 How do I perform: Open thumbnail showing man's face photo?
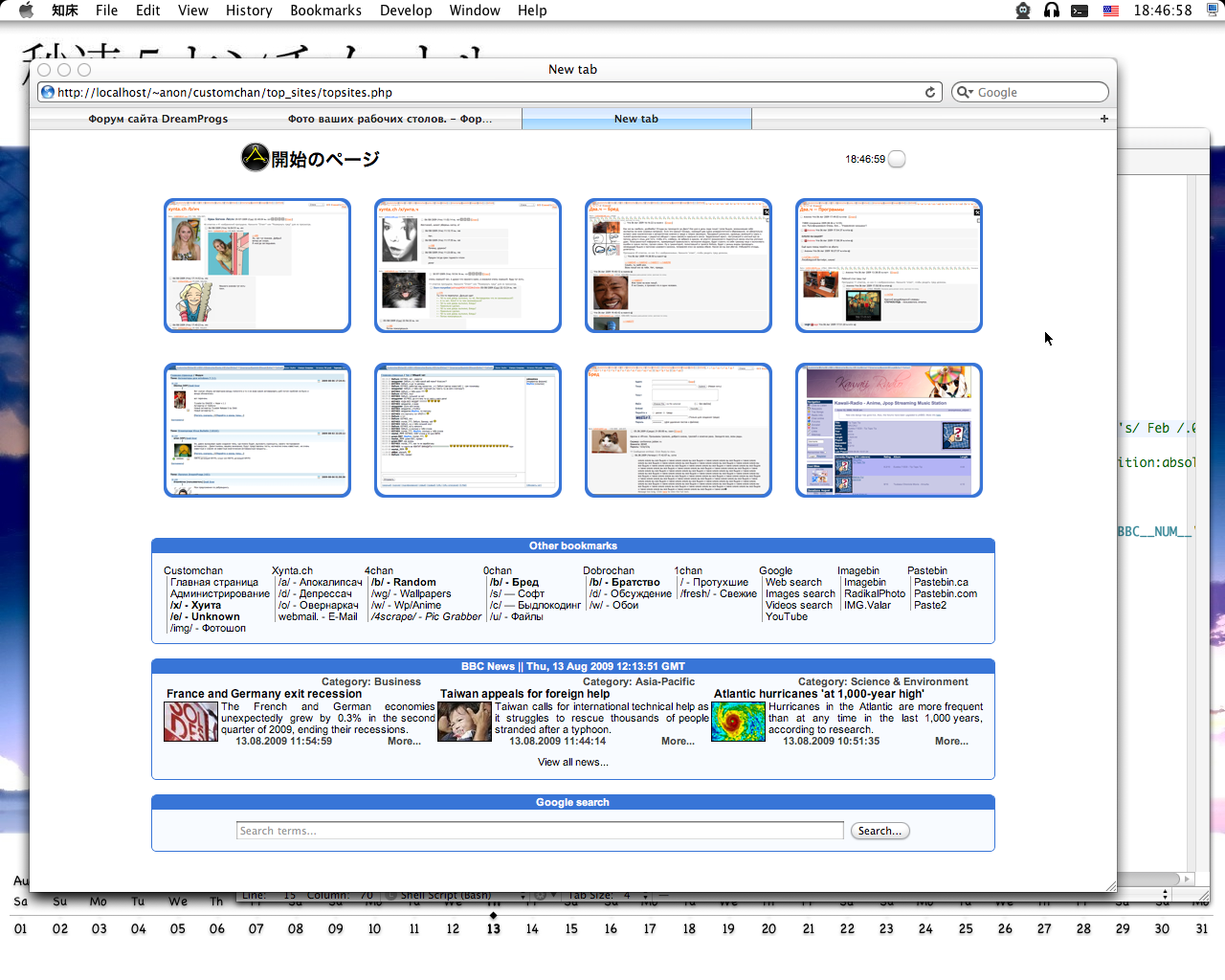coord(679,265)
